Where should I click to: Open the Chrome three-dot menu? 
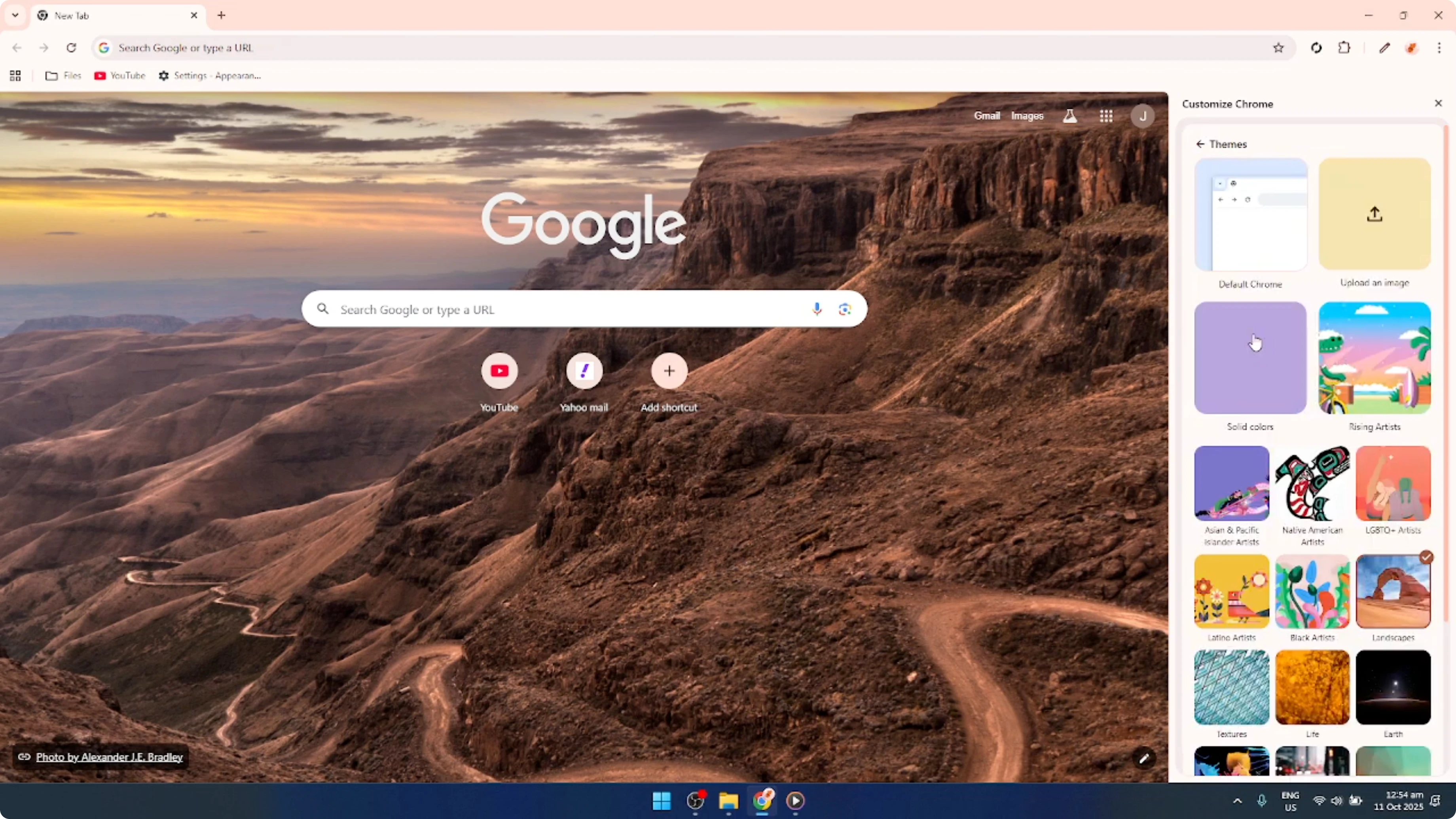coord(1439,47)
